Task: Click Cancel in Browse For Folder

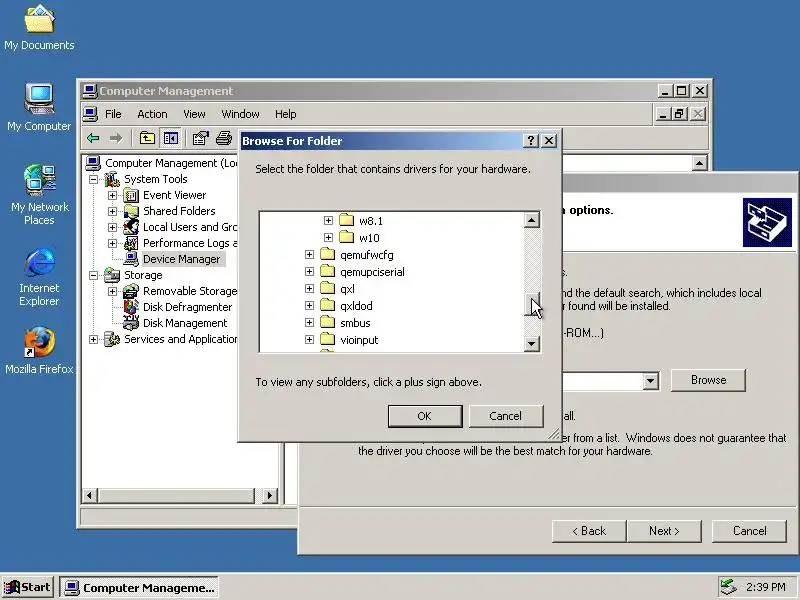Action: 506,416
